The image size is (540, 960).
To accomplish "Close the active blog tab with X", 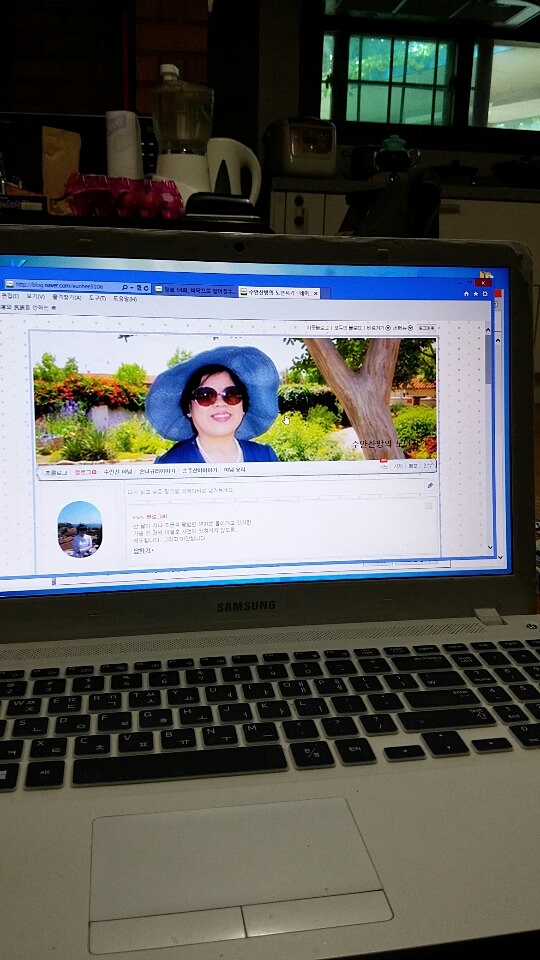I will coord(316,293).
